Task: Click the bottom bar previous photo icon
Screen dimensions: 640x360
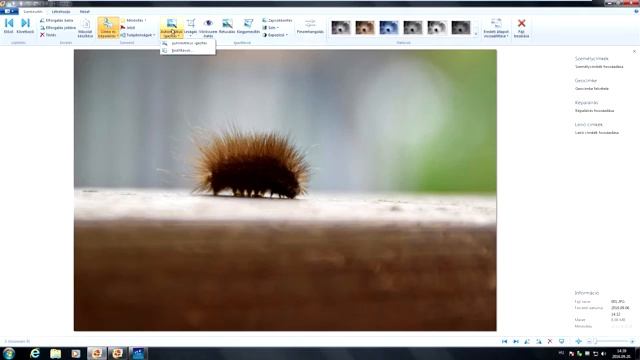Action: click(504, 341)
